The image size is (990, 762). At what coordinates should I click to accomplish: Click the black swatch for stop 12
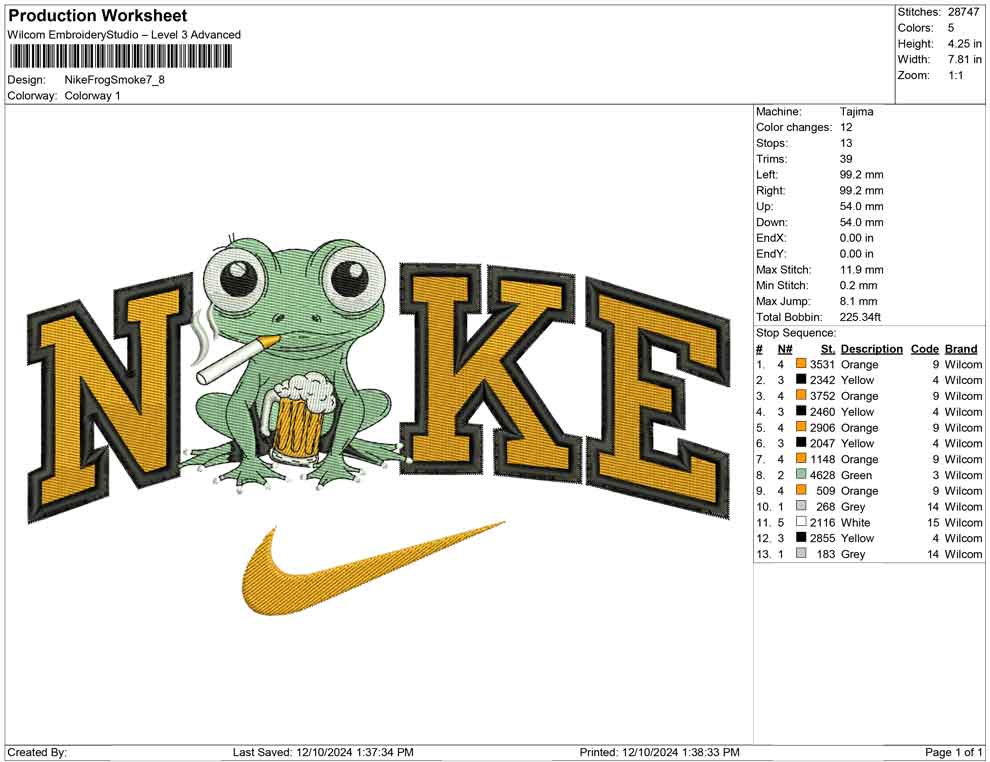pos(801,537)
